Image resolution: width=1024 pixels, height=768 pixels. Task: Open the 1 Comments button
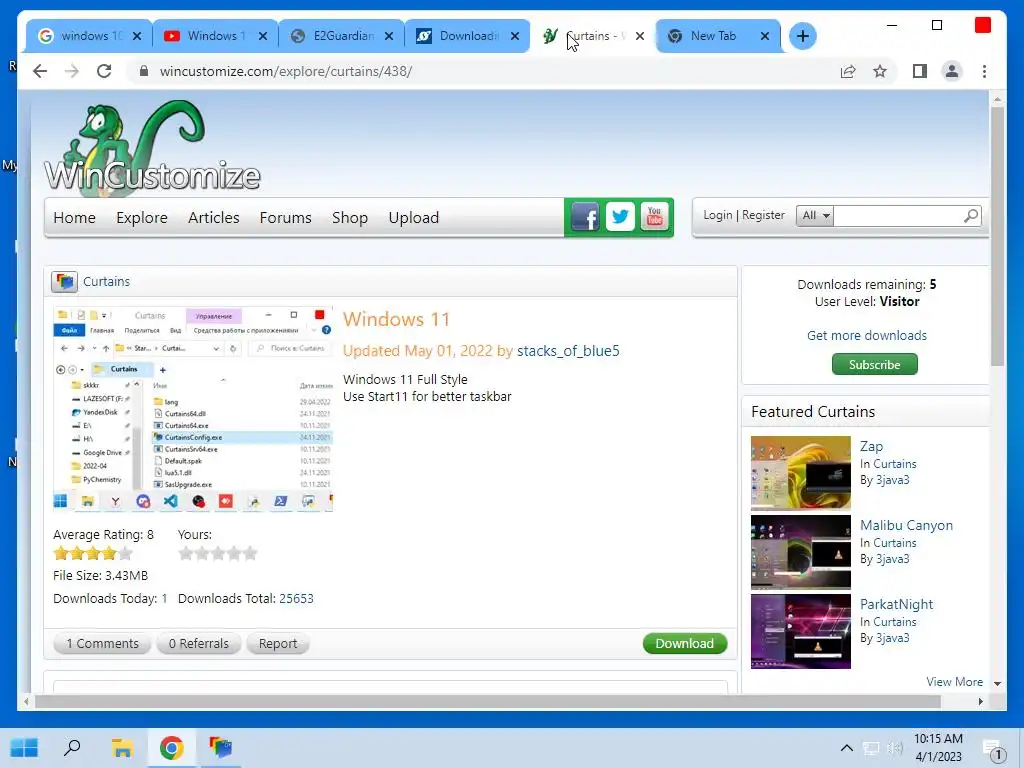click(x=102, y=643)
